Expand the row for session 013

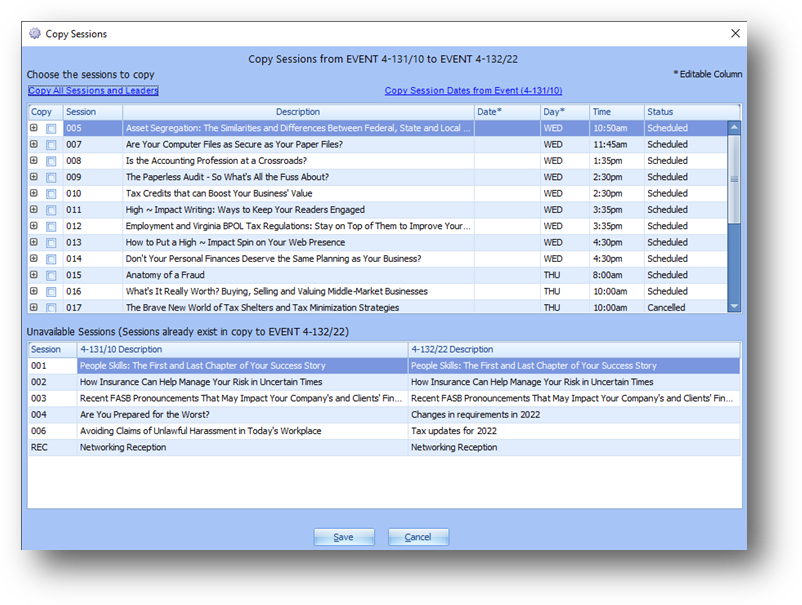[x=34, y=242]
